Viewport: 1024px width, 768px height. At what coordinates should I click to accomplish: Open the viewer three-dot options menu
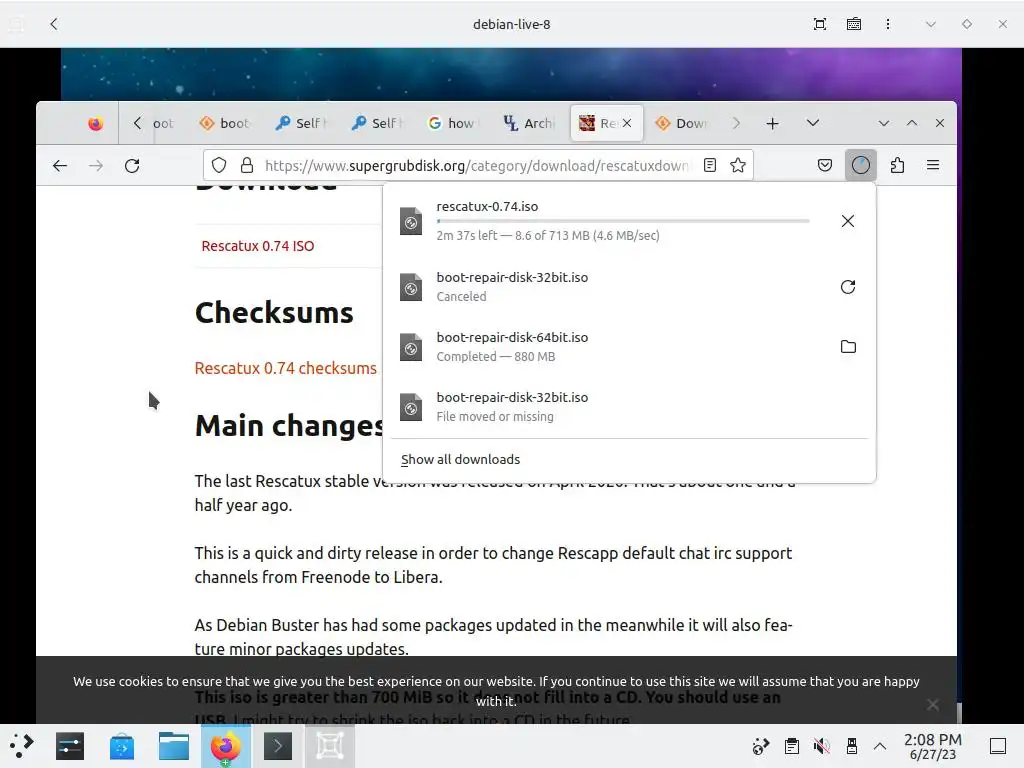(888, 24)
